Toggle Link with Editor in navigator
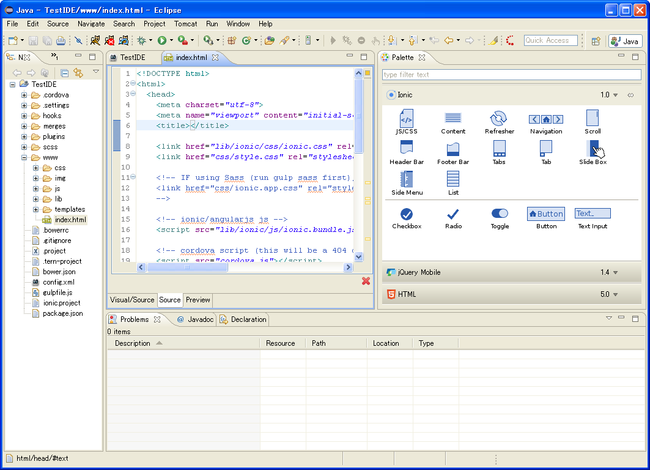Screen dimensions: 650x470 coord(78,73)
